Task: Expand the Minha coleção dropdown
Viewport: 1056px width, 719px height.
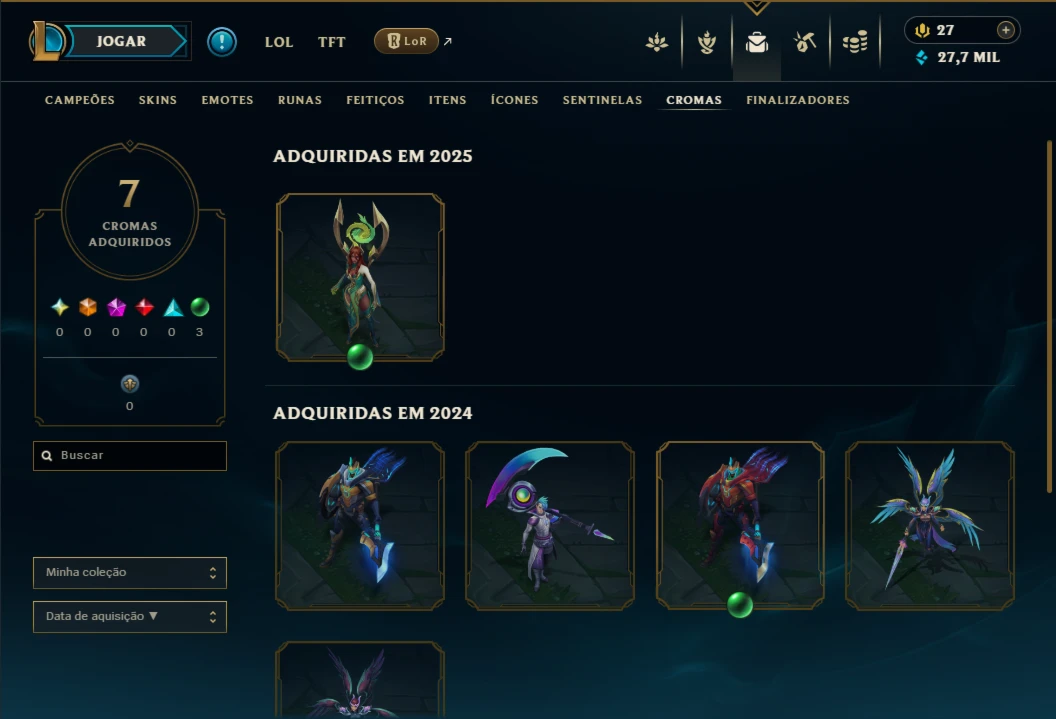Action: point(130,572)
